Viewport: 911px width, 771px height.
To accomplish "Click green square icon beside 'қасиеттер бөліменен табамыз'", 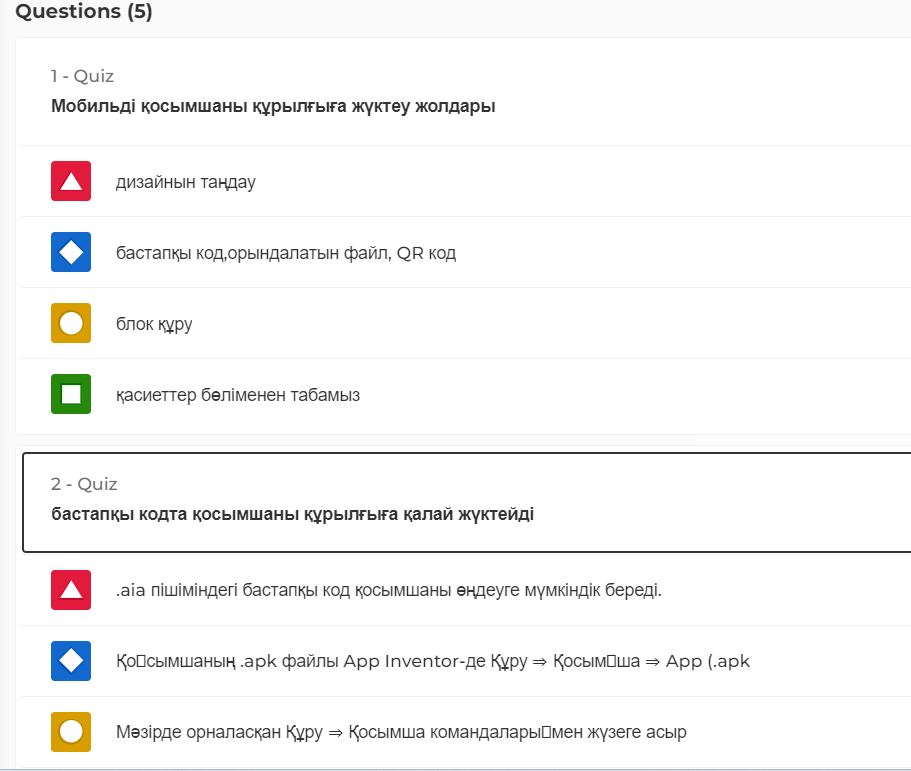I will point(71,394).
